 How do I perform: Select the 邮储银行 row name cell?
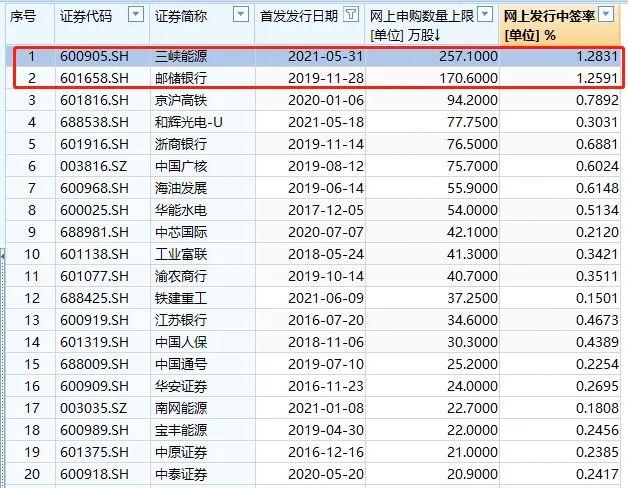point(182,78)
